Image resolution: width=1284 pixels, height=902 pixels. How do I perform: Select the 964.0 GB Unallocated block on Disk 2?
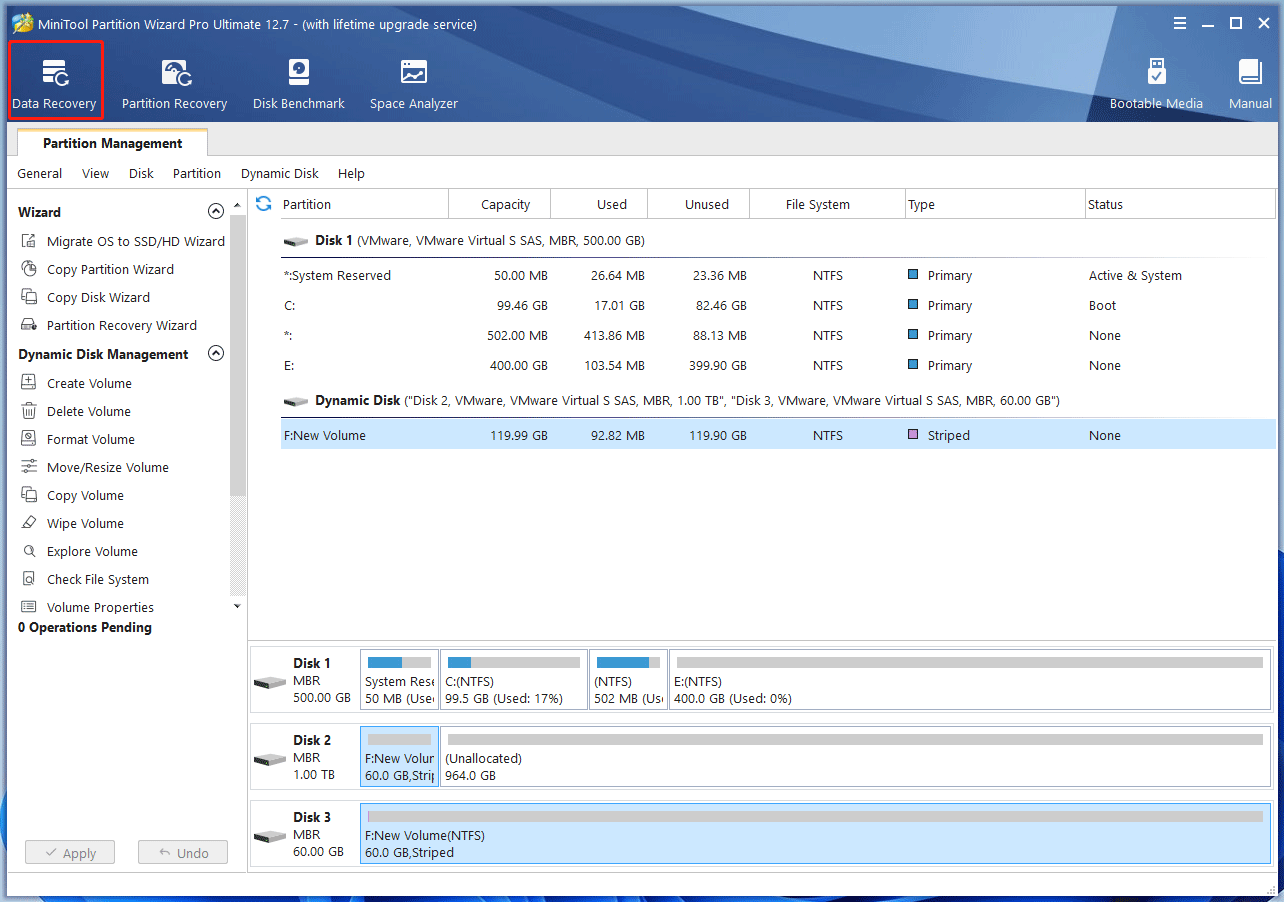pyautogui.click(x=855, y=756)
